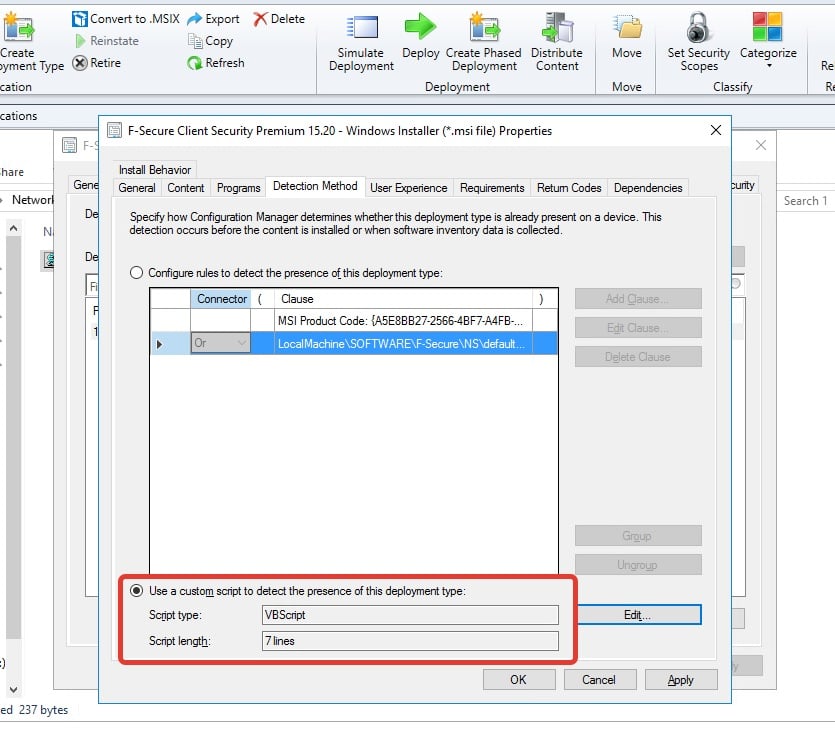Click the Group button
Image resolution: width=835 pixels, height=744 pixels.
pos(638,536)
